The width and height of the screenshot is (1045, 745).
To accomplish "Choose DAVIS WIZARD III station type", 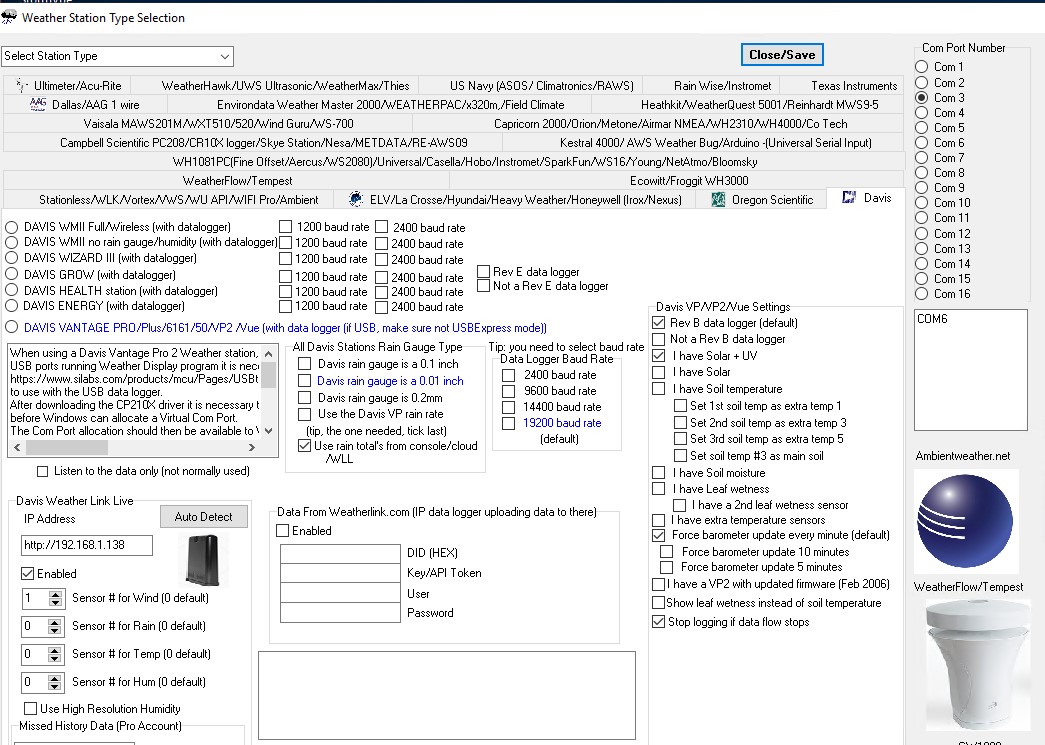I will (x=11, y=258).
